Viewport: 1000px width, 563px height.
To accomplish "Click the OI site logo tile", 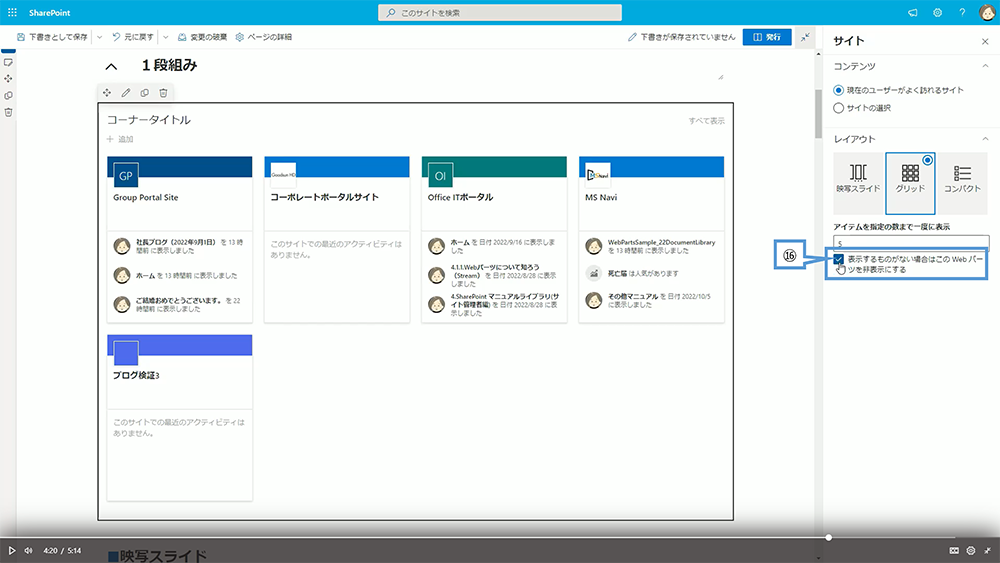I will 440,175.
